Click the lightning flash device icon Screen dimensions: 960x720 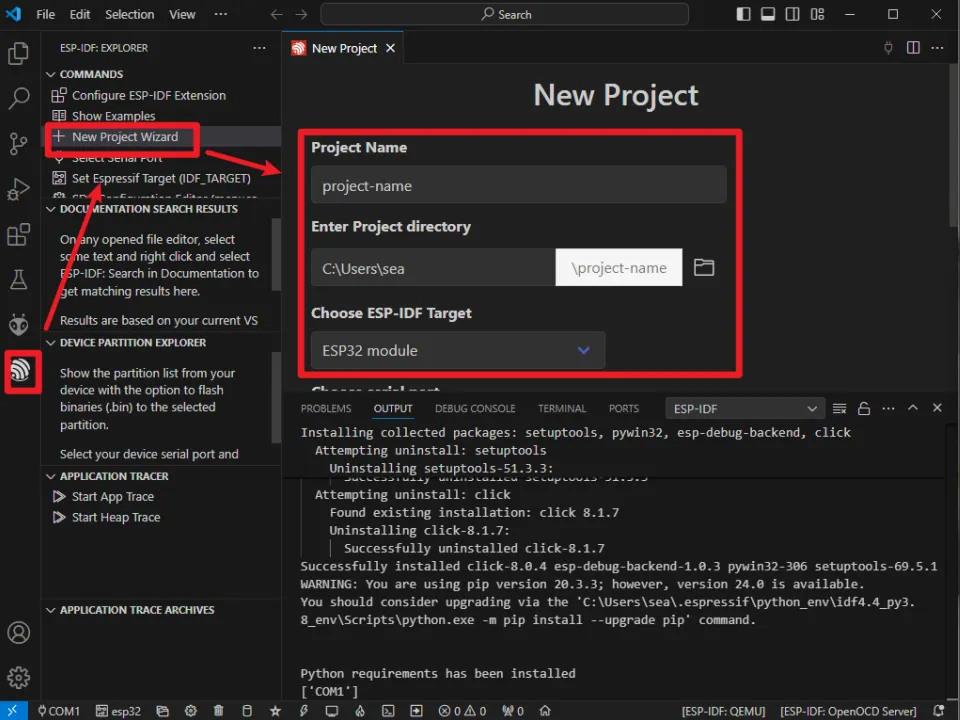point(304,711)
